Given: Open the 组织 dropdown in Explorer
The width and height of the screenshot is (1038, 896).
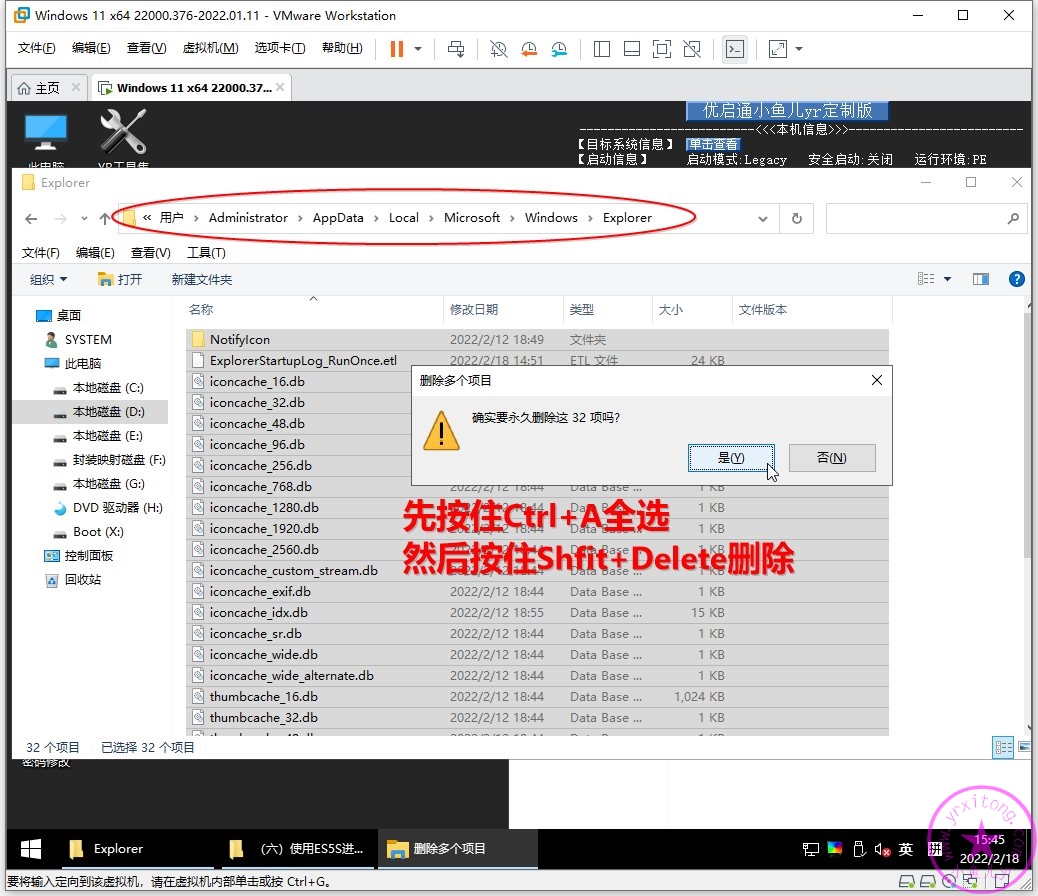Looking at the screenshot, I should click(x=48, y=279).
